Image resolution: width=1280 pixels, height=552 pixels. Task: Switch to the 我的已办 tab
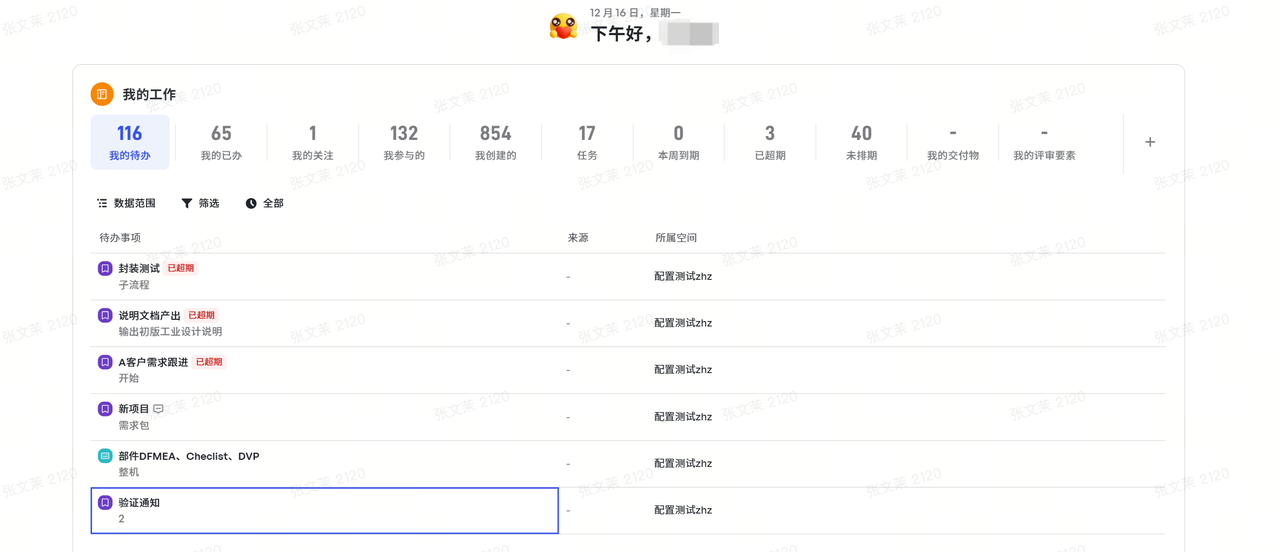[x=221, y=142]
